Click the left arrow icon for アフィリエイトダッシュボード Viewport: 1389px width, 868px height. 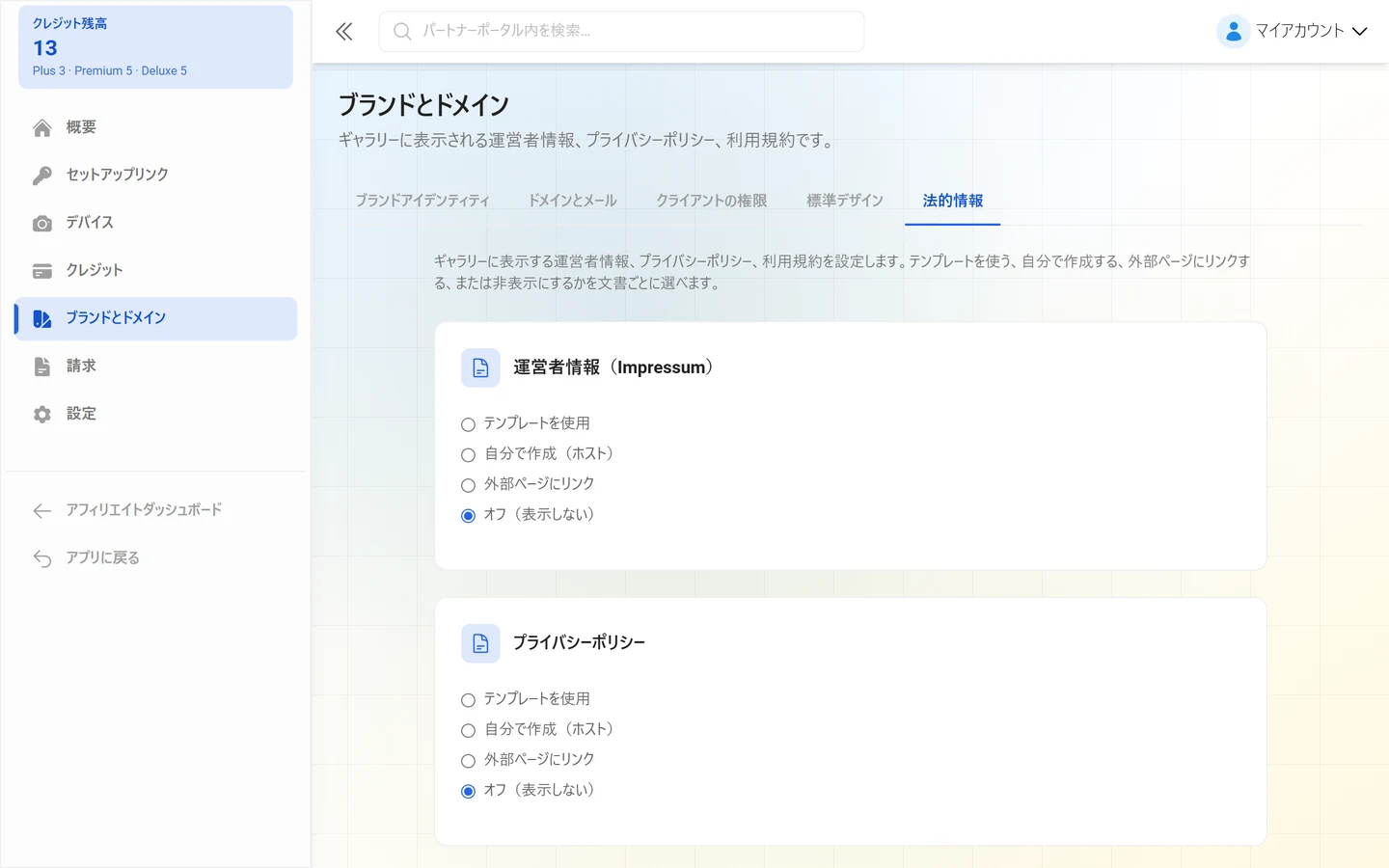42,511
